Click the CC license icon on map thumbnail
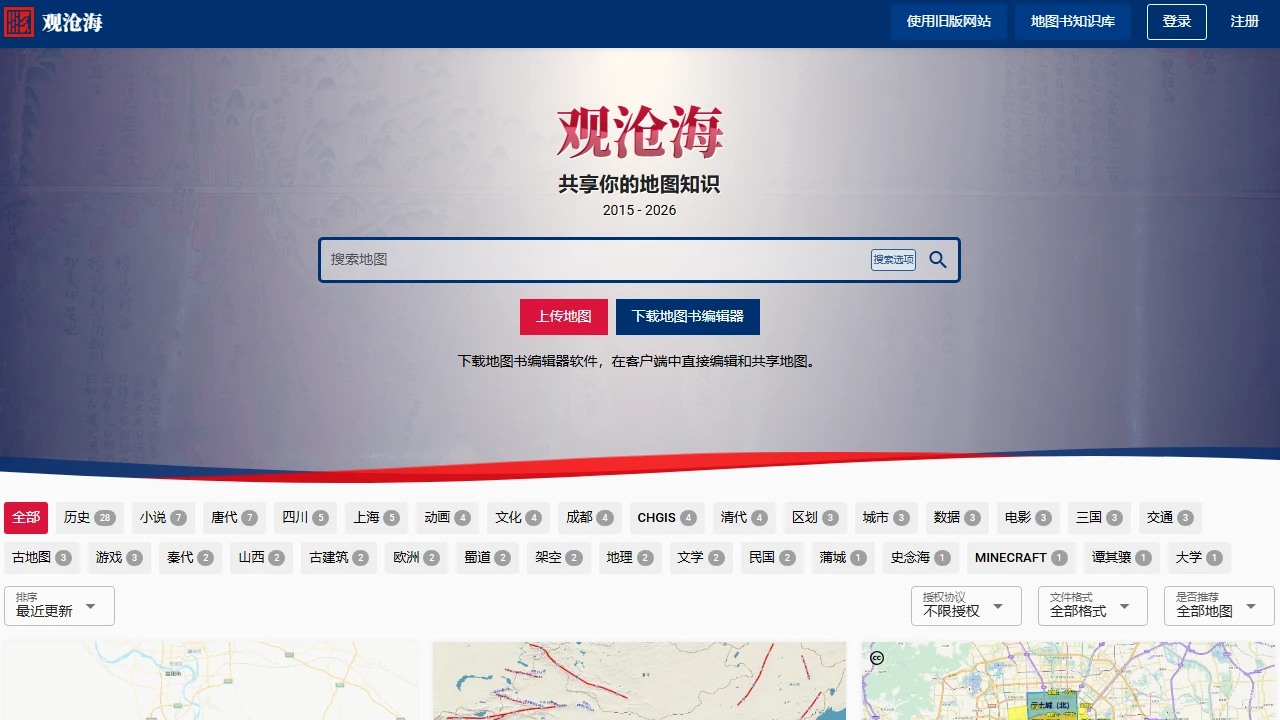 [877, 657]
